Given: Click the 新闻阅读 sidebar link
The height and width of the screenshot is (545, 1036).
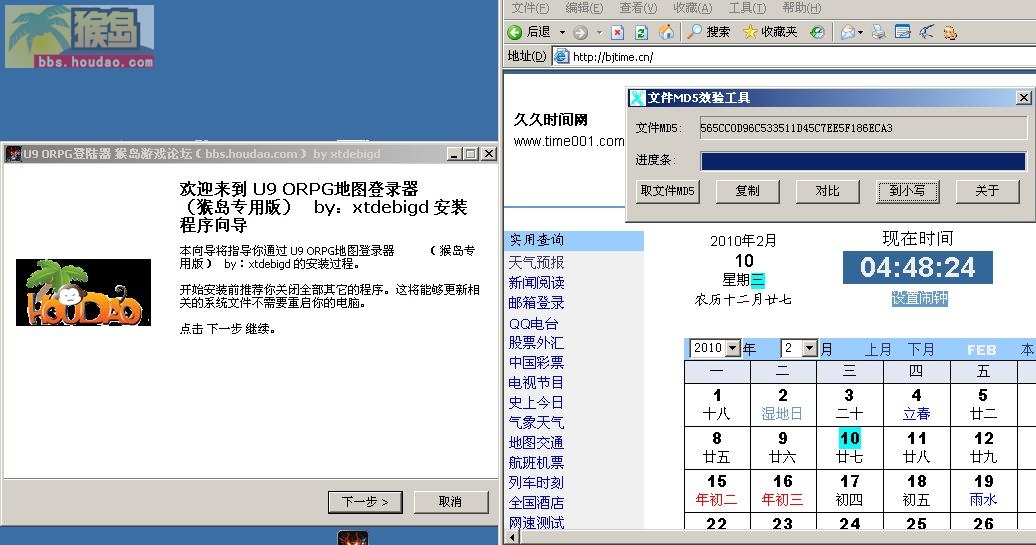Looking at the screenshot, I should [x=536, y=283].
